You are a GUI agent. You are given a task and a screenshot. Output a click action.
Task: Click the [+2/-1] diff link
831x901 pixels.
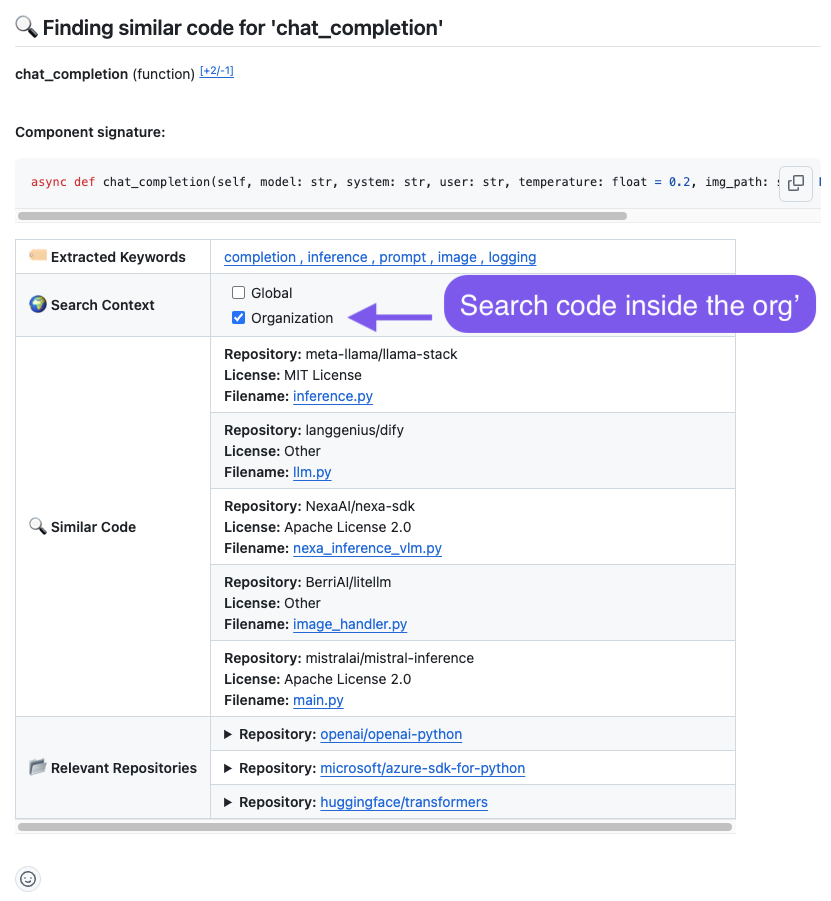pyautogui.click(x=217, y=72)
